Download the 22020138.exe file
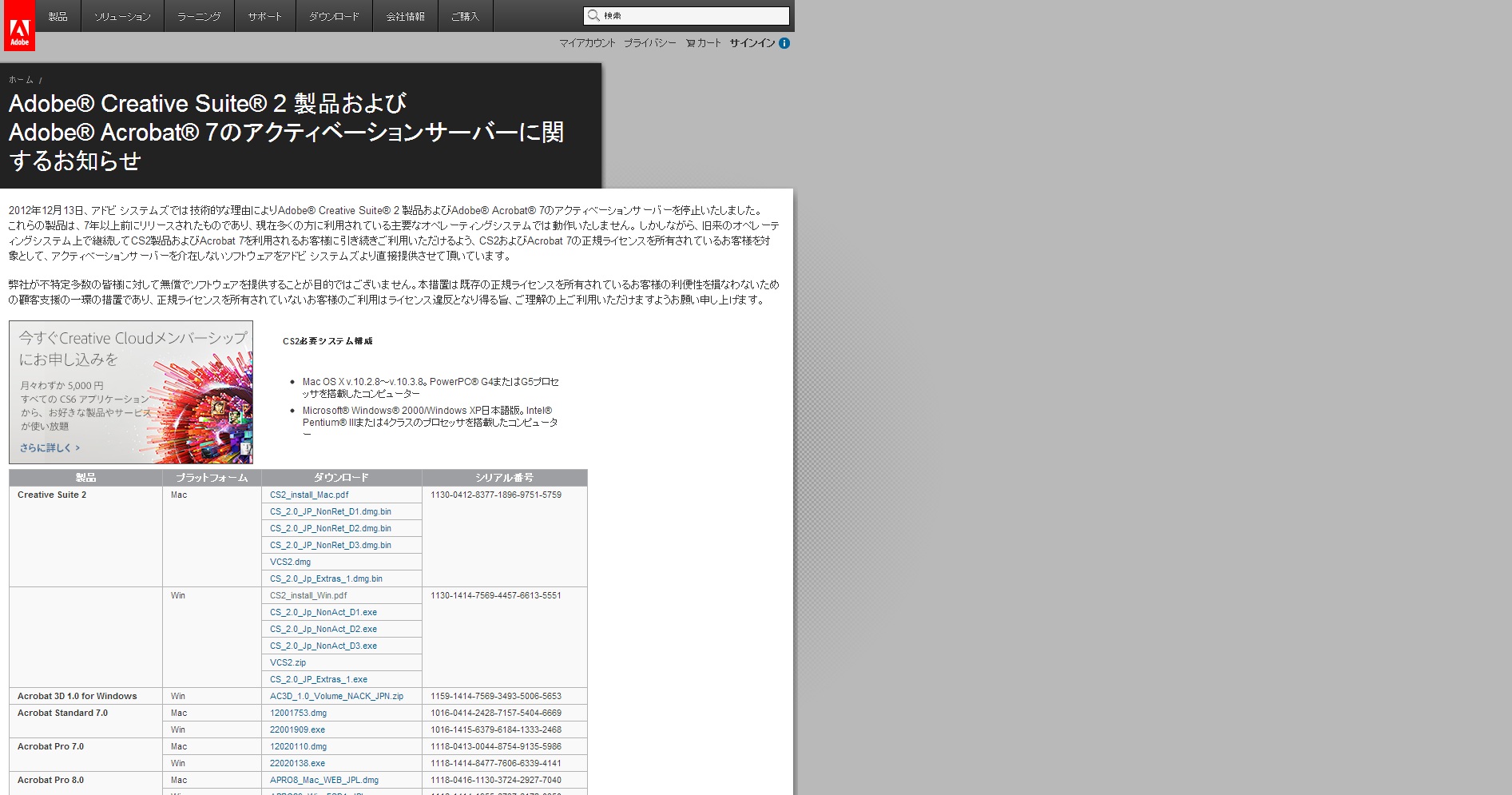The image size is (1512, 795). (x=298, y=764)
